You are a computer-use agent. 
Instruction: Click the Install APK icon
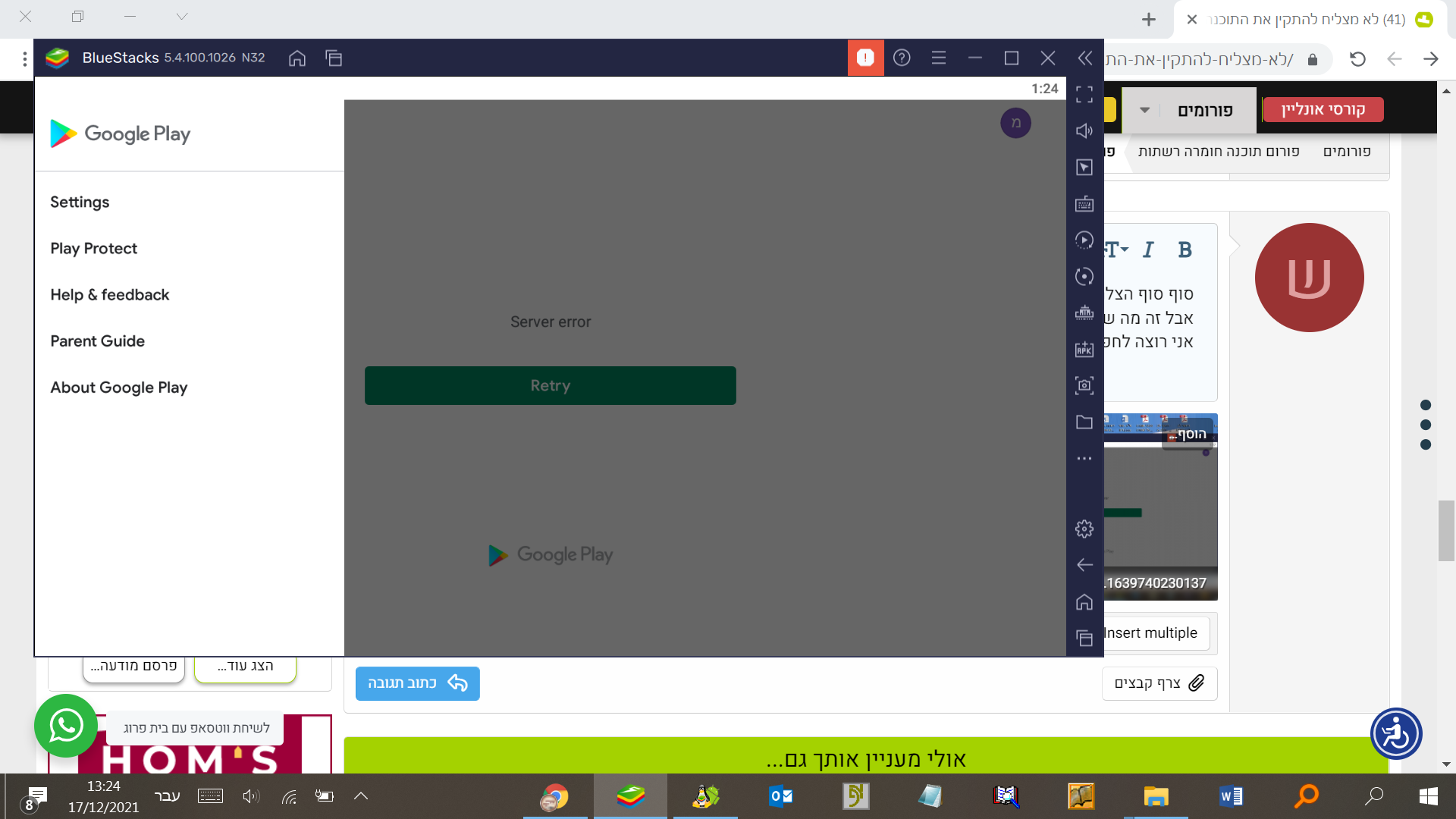pyautogui.click(x=1084, y=349)
